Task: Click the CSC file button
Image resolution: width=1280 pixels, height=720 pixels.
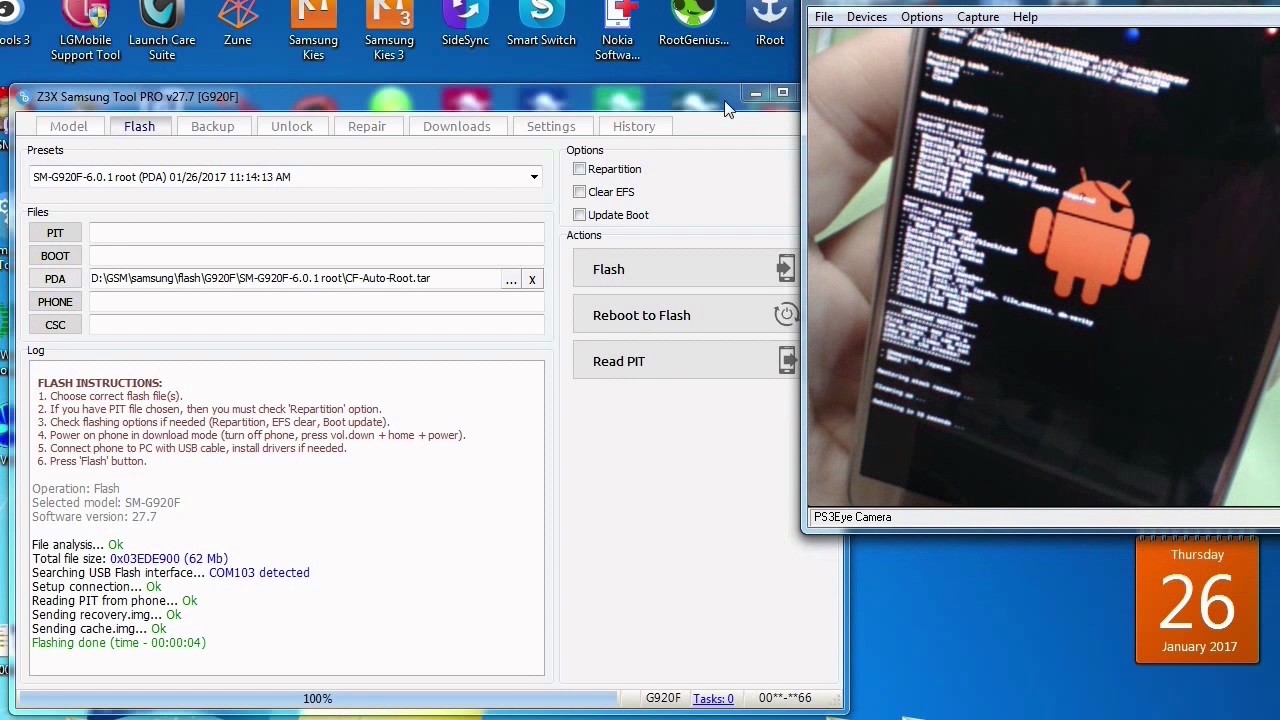Action: 55,325
